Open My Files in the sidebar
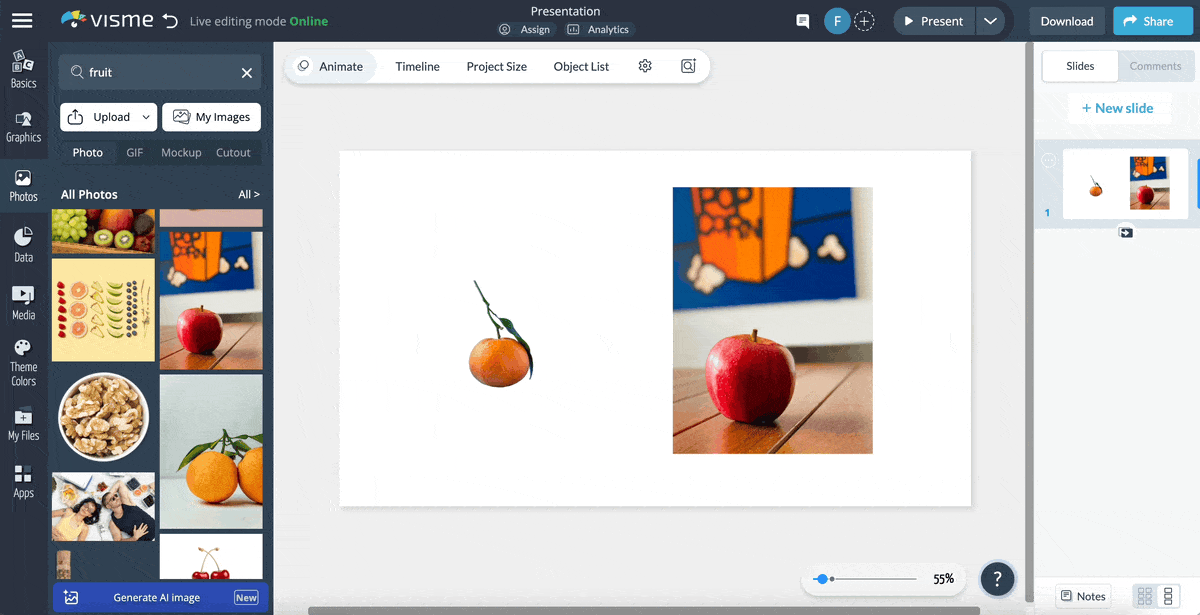 pyautogui.click(x=24, y=424)
